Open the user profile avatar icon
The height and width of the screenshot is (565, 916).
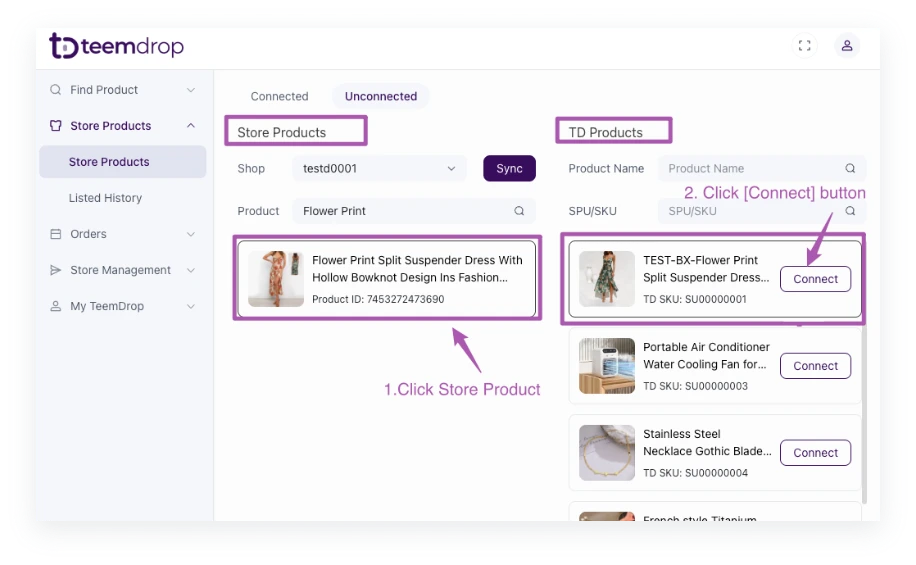tap(847, 46)
